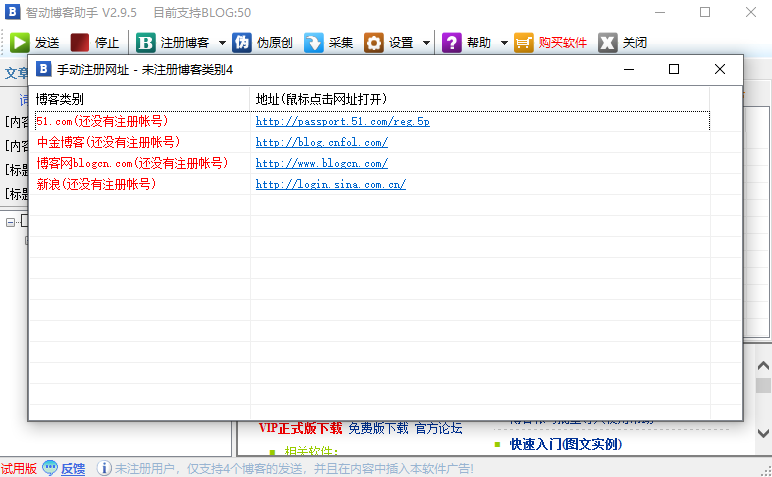Open the login.sina.com.cn link
Viewport: 772px width, 477px height.
(330, 185)
